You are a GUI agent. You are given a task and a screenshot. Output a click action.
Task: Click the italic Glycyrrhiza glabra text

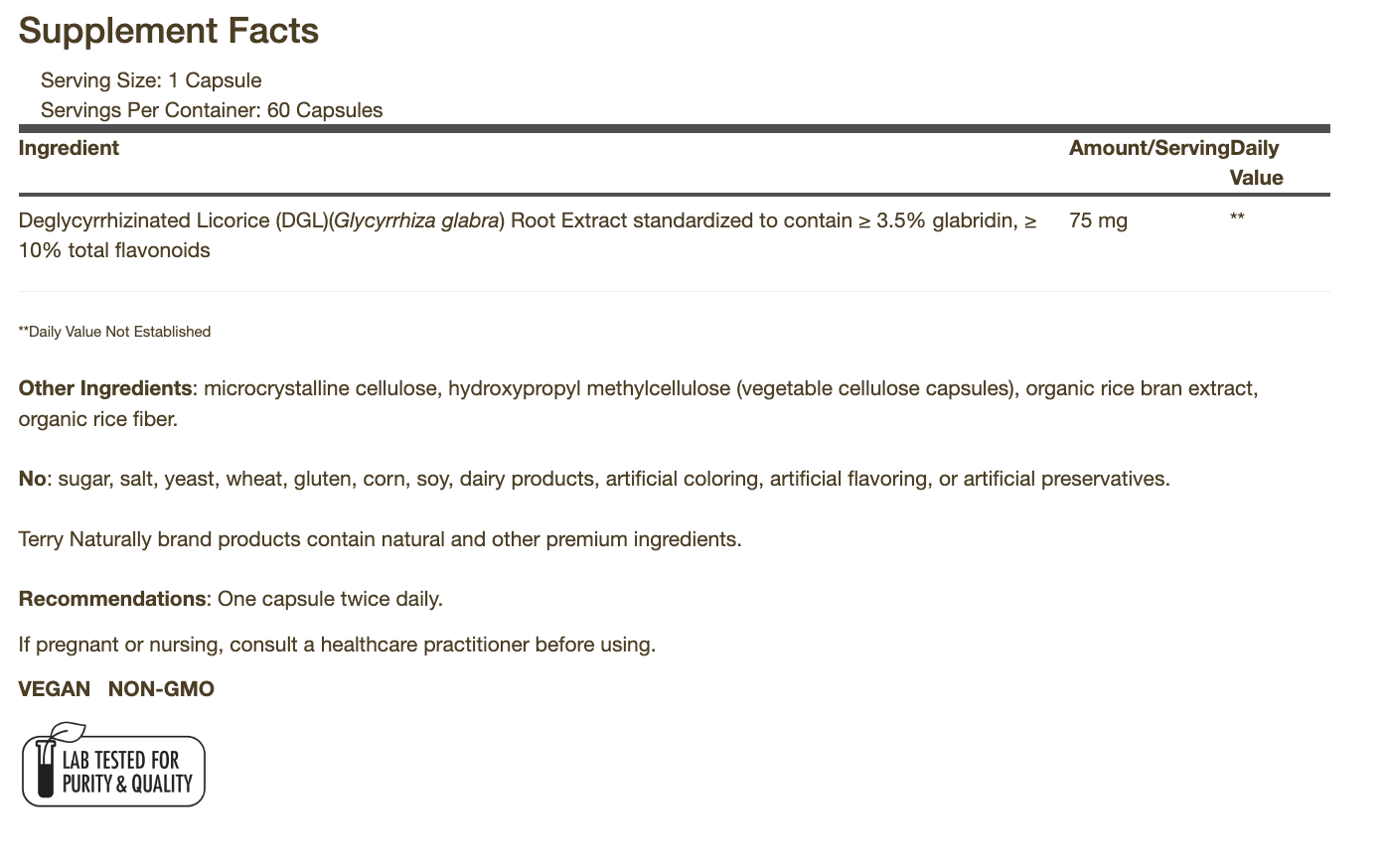coord(416,220)
